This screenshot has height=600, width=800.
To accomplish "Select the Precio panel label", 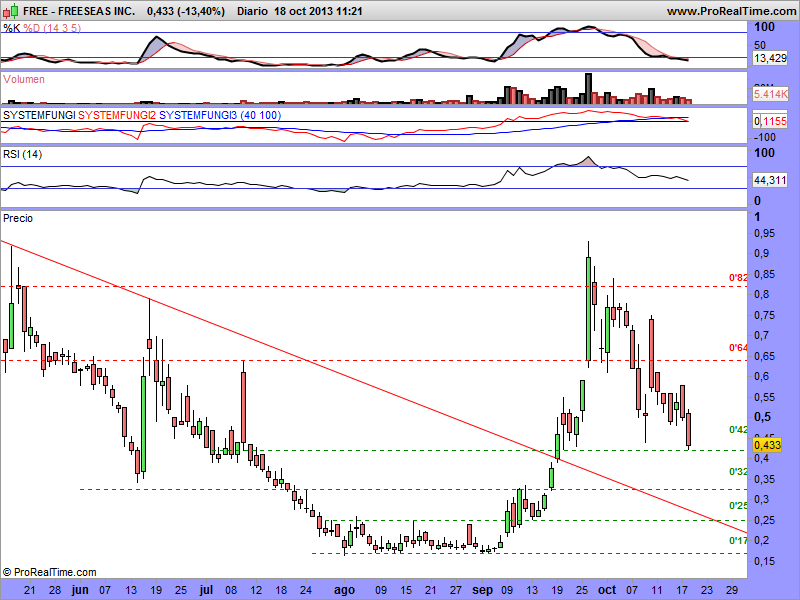I will pyautogui.click(x=18, y=218).
